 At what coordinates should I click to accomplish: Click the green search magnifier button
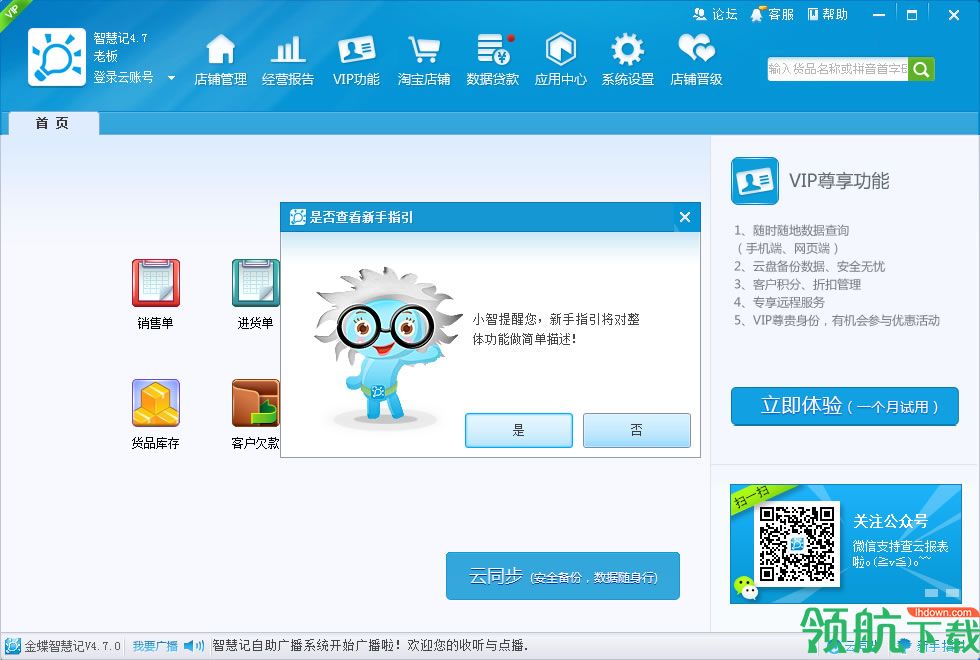(x=921, y=69)
